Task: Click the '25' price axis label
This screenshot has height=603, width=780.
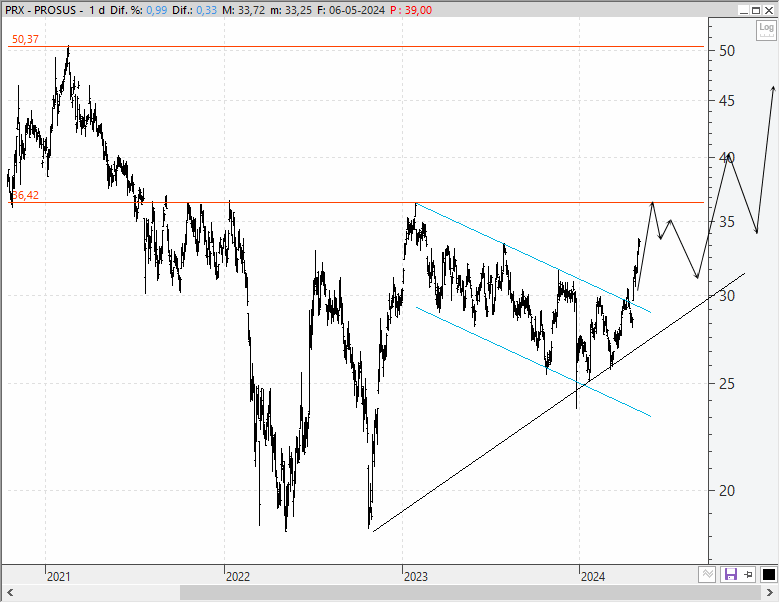Action: [x=727, y=384]
